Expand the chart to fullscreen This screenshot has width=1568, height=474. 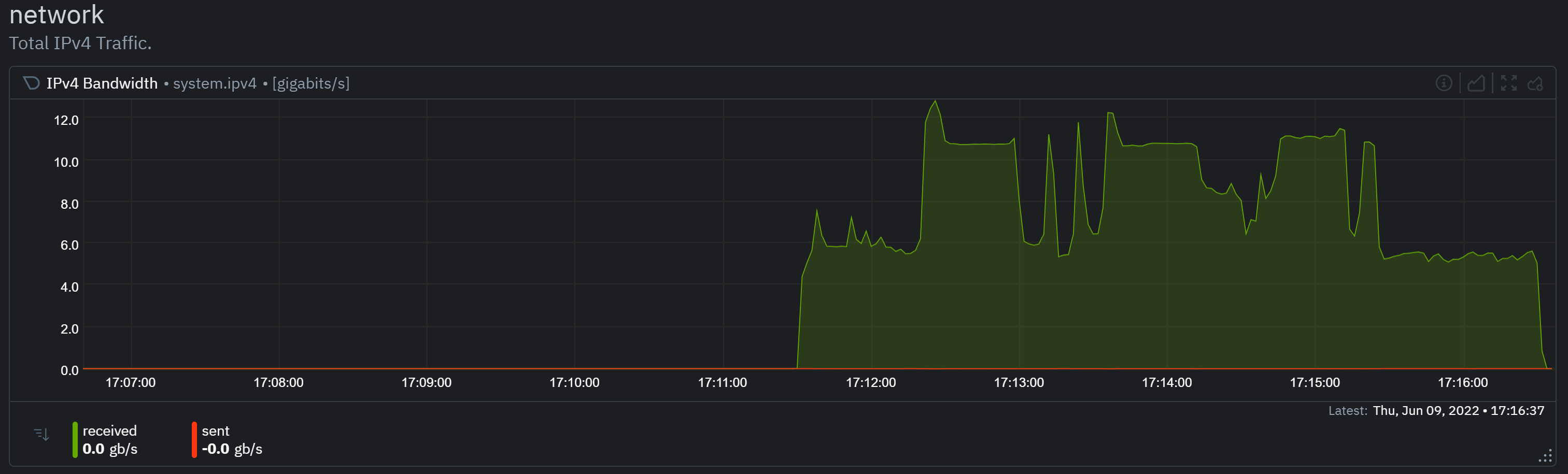1508,83
